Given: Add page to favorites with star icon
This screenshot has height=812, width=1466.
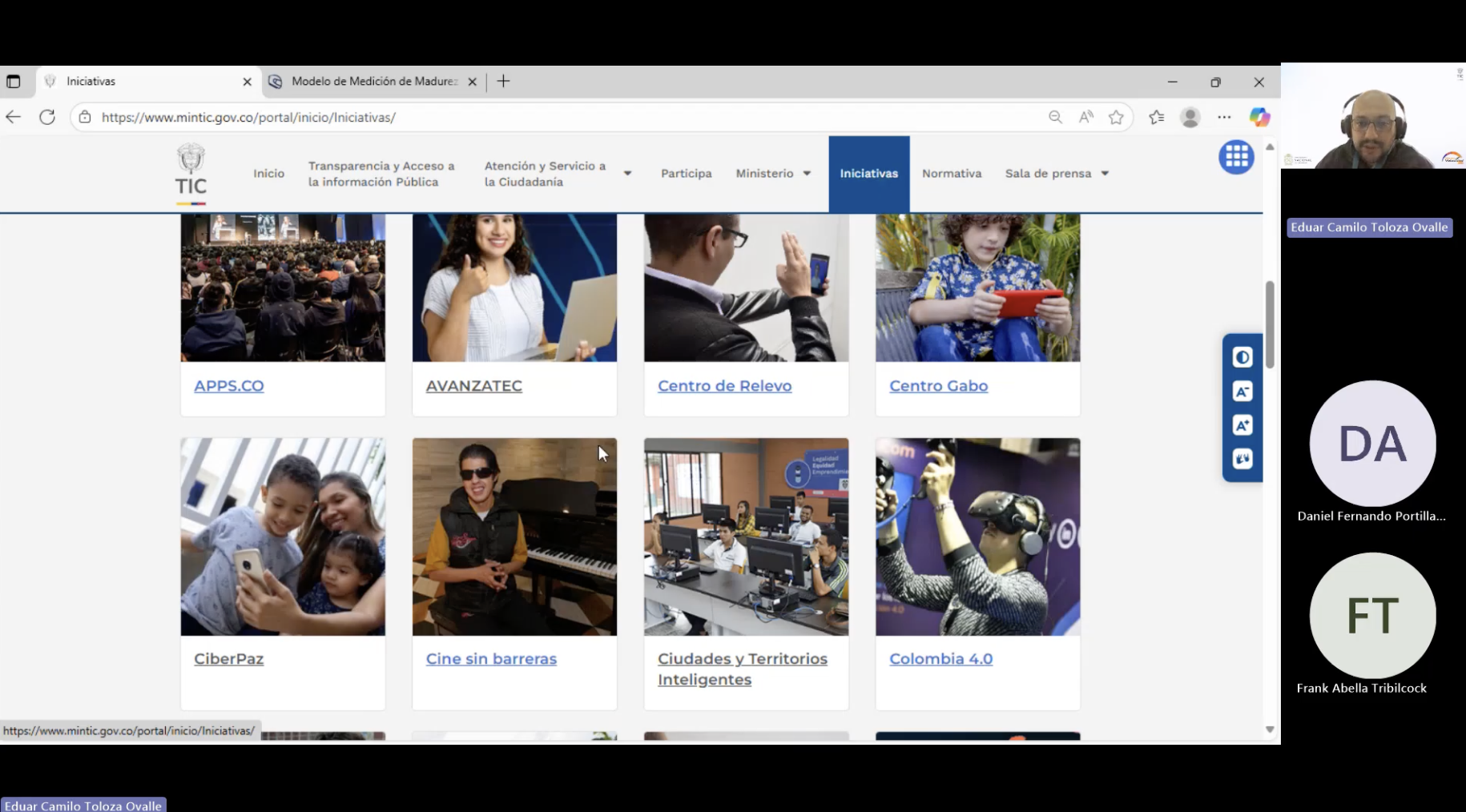Looking at the screenshot, I should click(1116, 117).
